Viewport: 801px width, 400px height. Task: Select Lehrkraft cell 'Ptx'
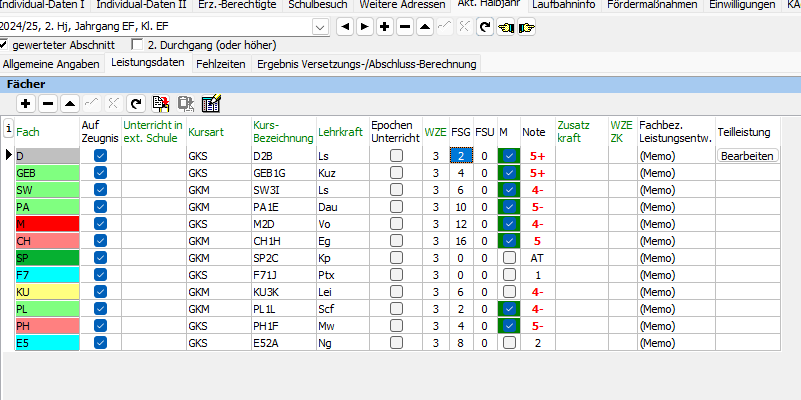(x=342, y=275)
